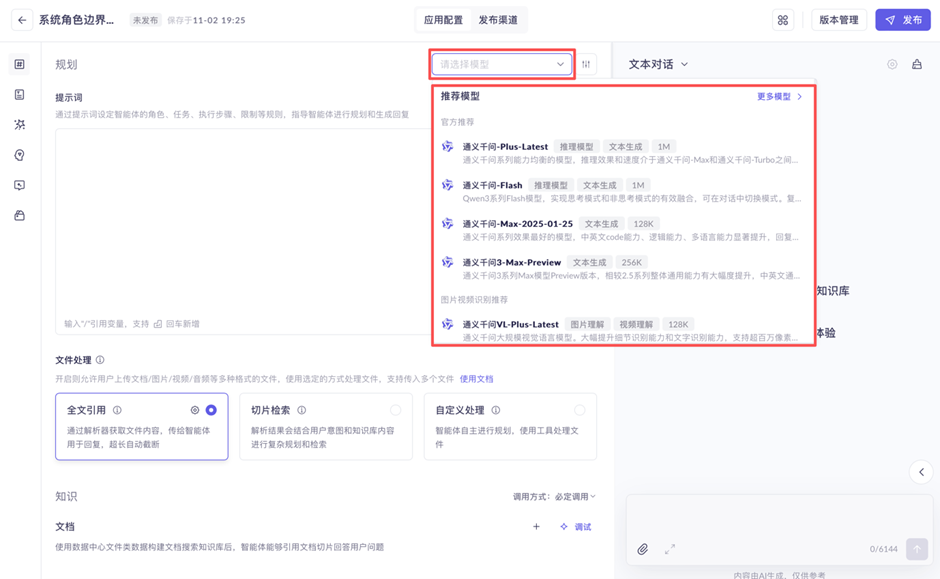Click 通义千问-Plus-Latest model logo icon
This screenshot has height=579, width=940.
point(447,146)
